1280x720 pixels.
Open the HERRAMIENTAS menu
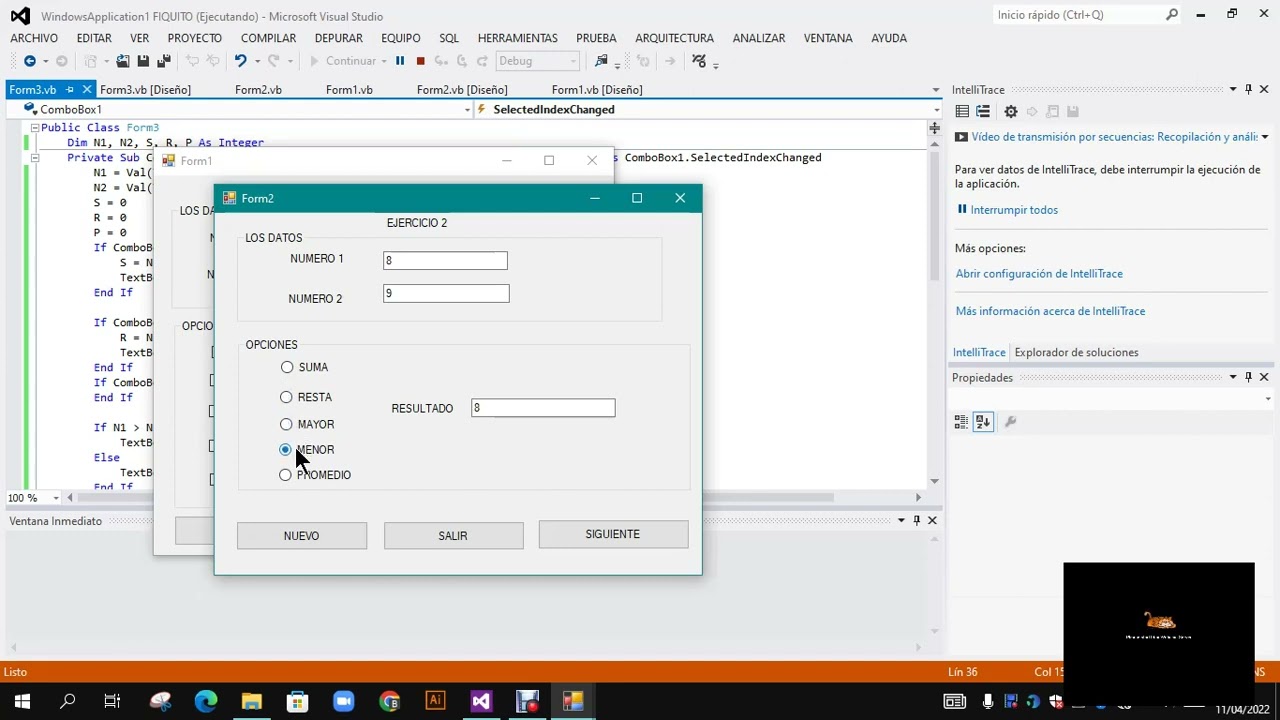tap(518, 38)
